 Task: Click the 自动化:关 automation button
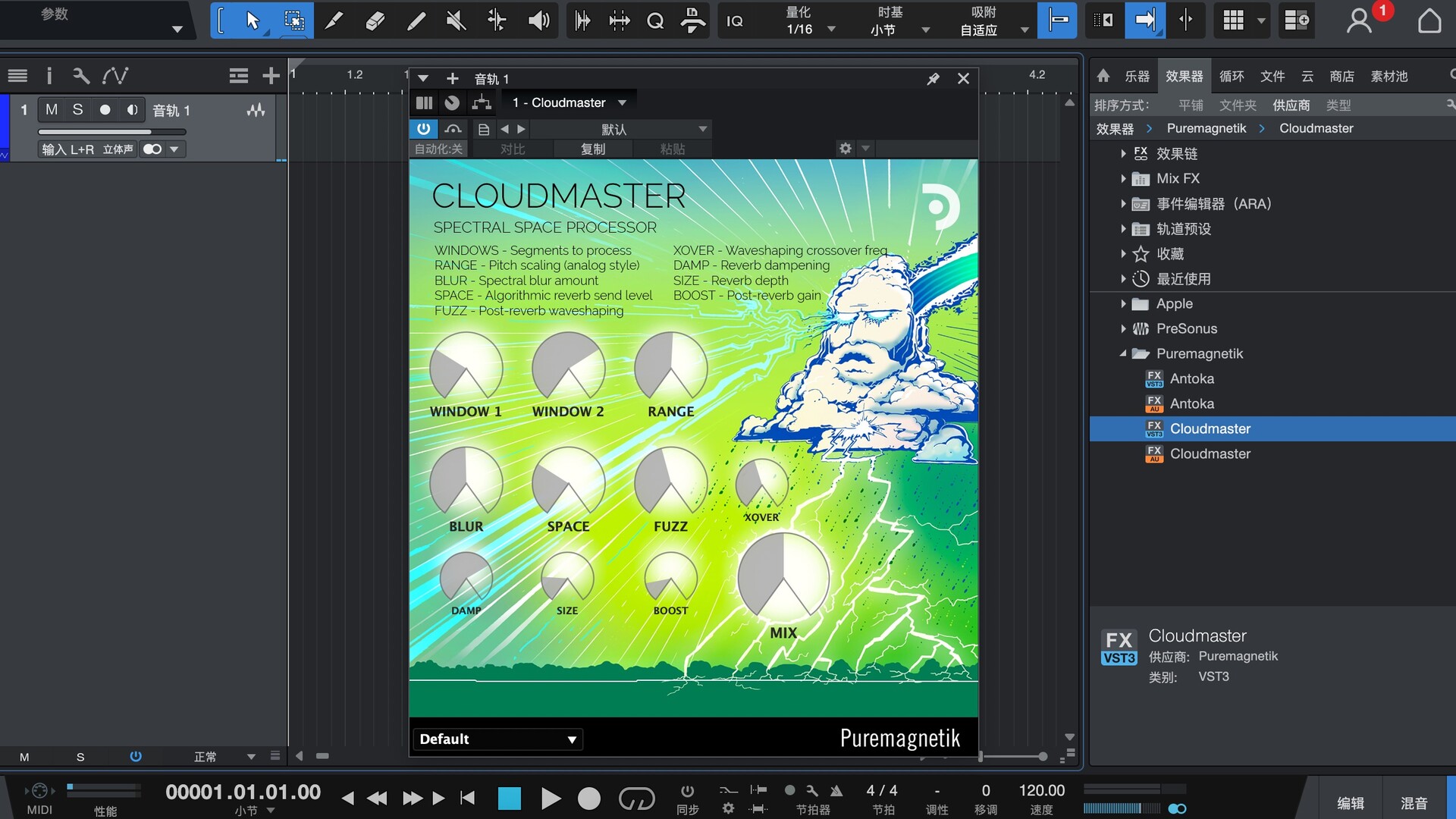[x=438, y=149]
